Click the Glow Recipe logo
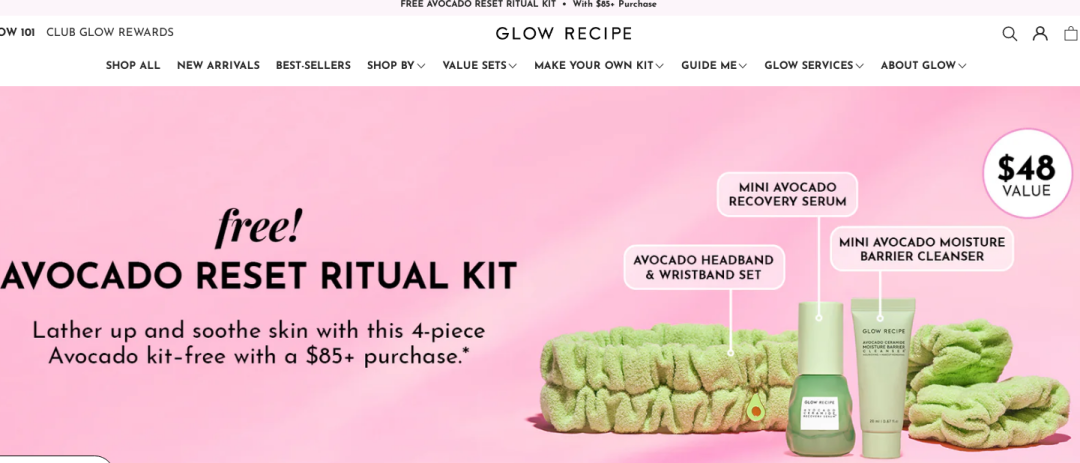This screenshot has width=1080, height=463. pyautogui.click(x=563, y=33)
